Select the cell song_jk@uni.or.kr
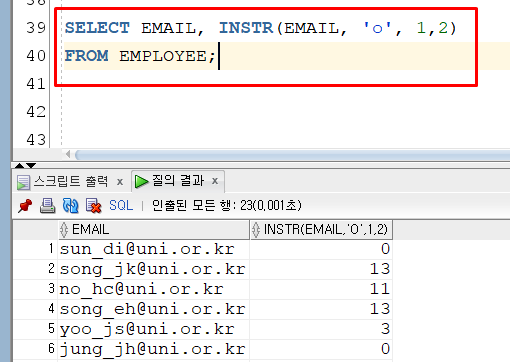Image resolution: width=510 pixels, height=362 pixels. [x=154, y=269]
